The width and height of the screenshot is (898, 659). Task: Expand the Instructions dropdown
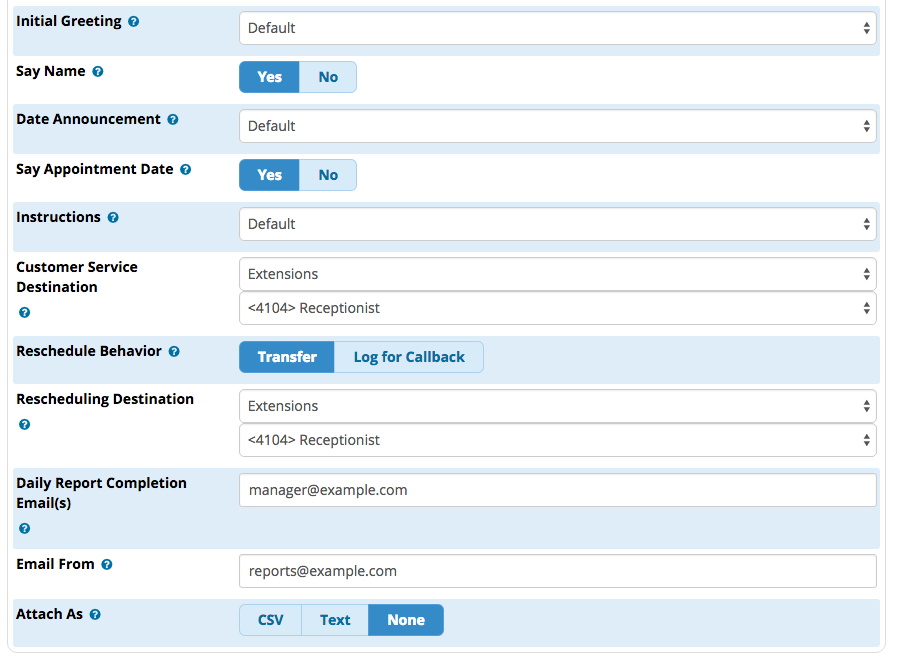(558, 224)
